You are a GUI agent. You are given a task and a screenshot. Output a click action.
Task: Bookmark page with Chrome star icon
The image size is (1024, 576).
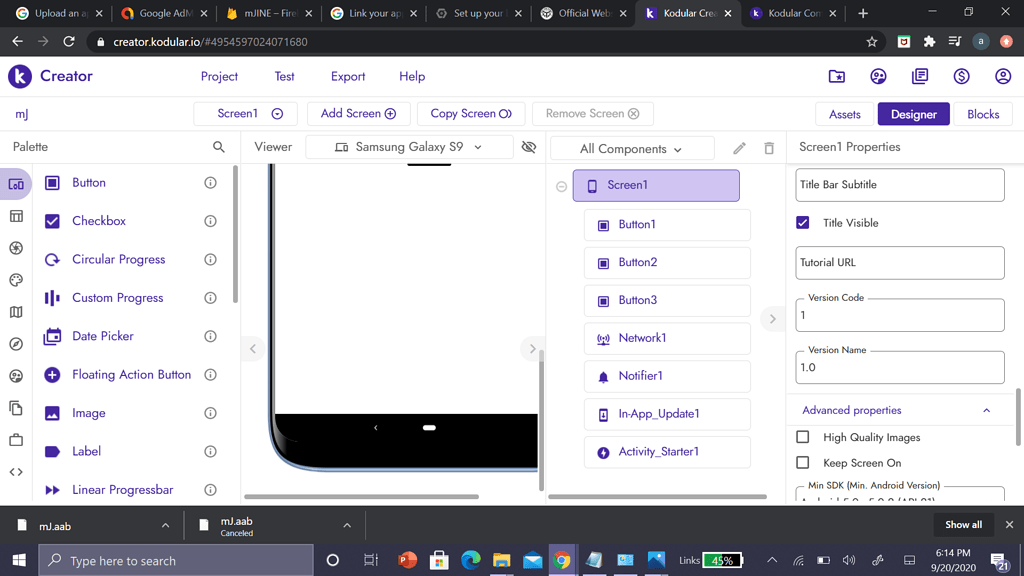[872, 42]
